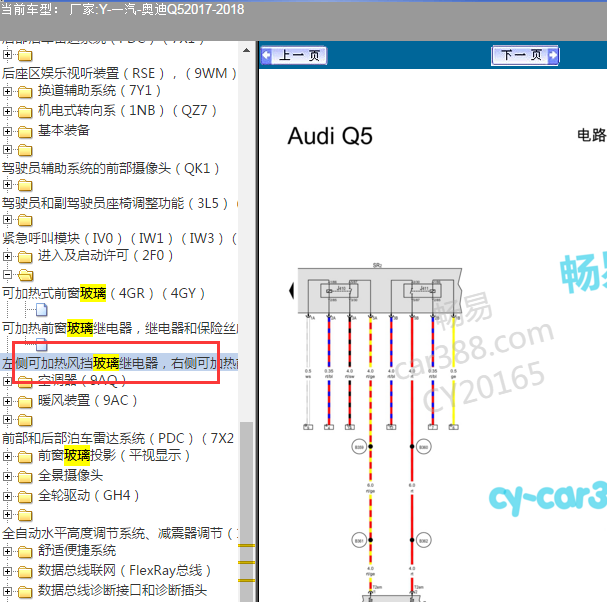
Task: Click the Audi Q5 diagram title
Action: 330,136
